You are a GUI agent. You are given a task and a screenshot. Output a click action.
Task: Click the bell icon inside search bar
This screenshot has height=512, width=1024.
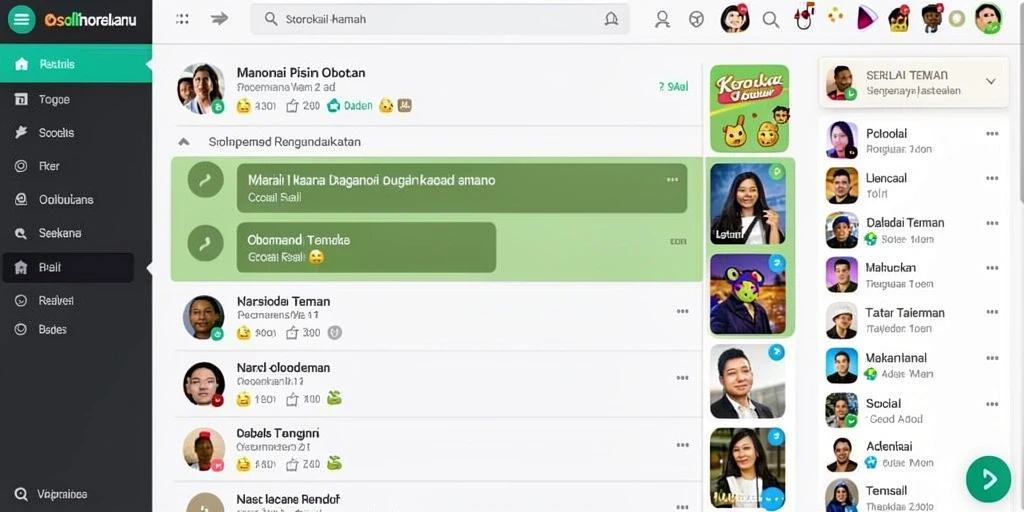pyautogui.click(x=611, y=19)
